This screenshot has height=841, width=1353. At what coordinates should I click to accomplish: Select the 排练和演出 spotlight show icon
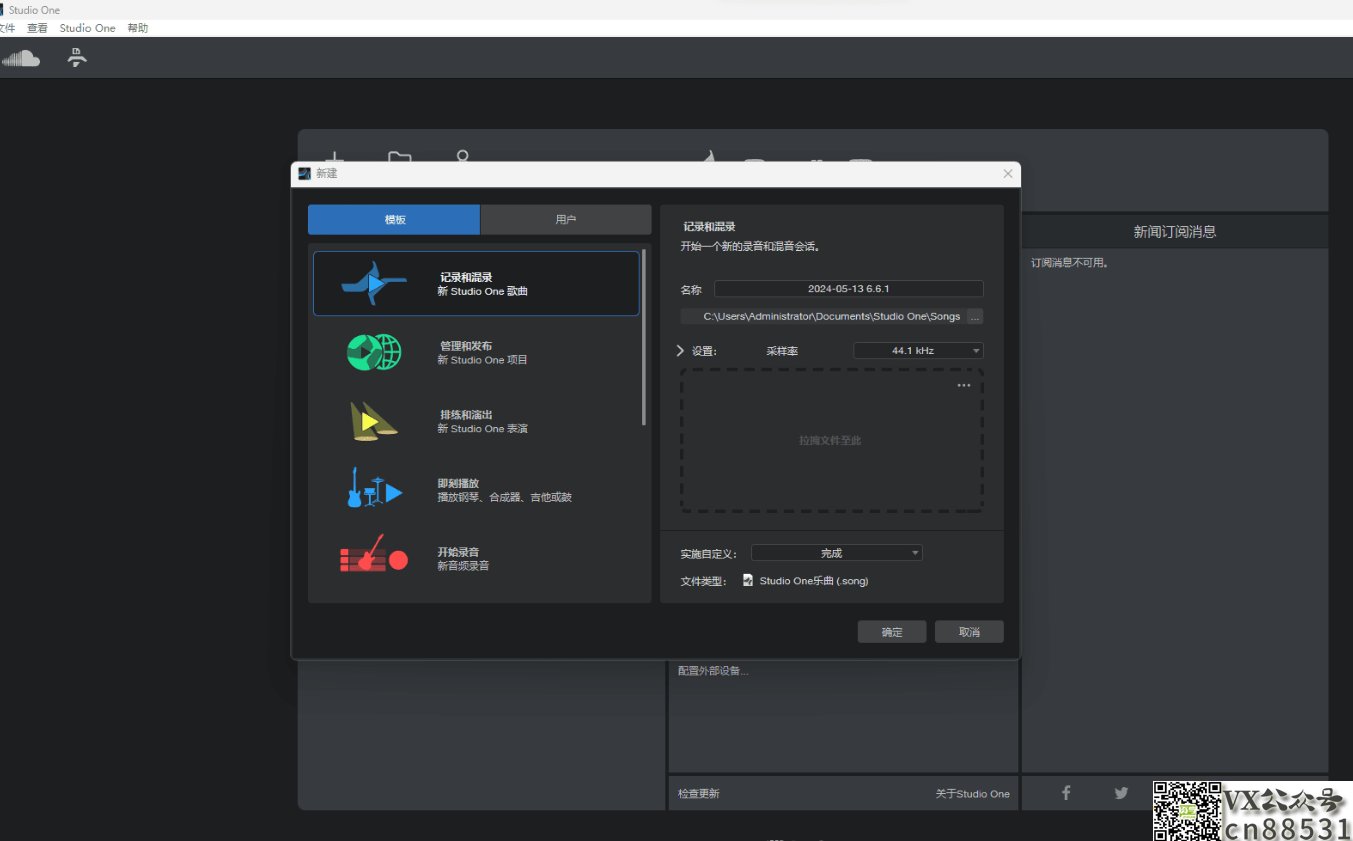click(x=373, y=421)
